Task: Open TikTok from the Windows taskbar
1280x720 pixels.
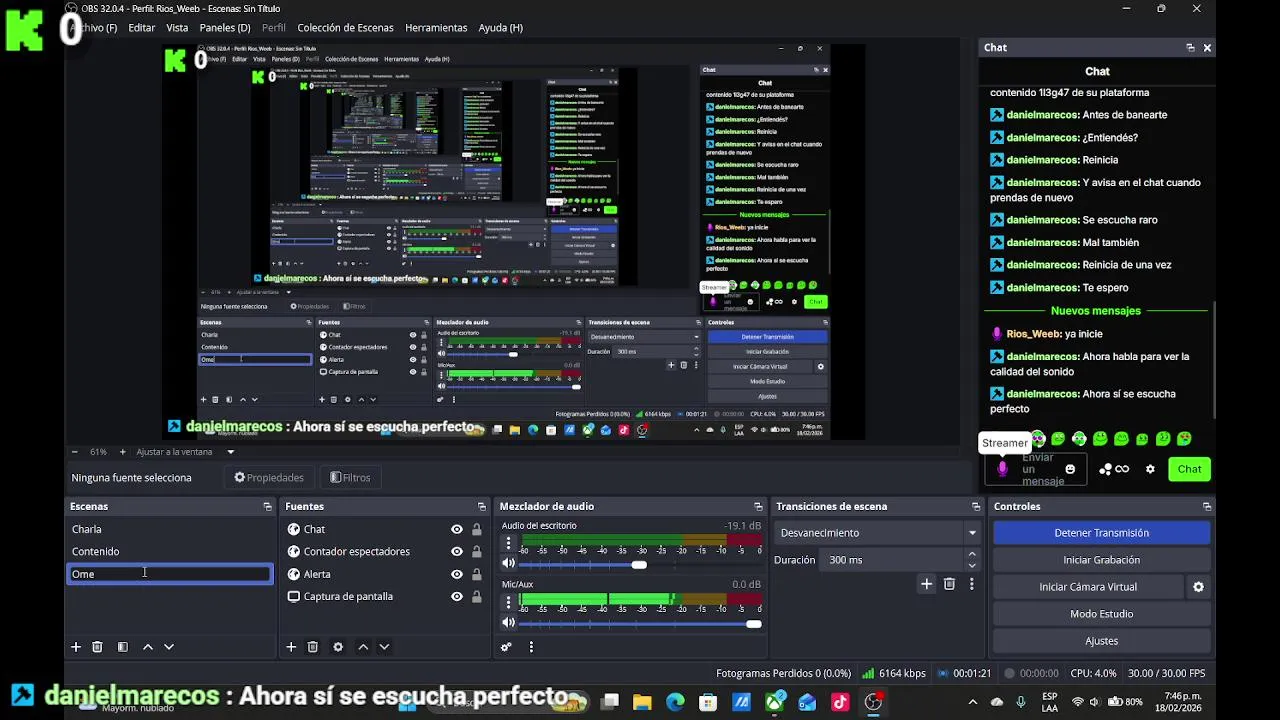Action: tap(839, 702)
